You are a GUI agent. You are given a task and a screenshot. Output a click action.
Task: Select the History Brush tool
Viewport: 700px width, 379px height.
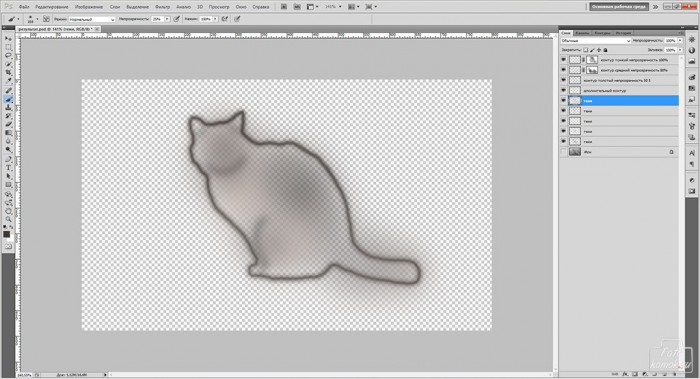pyautogui.click(x=8, y=116)
